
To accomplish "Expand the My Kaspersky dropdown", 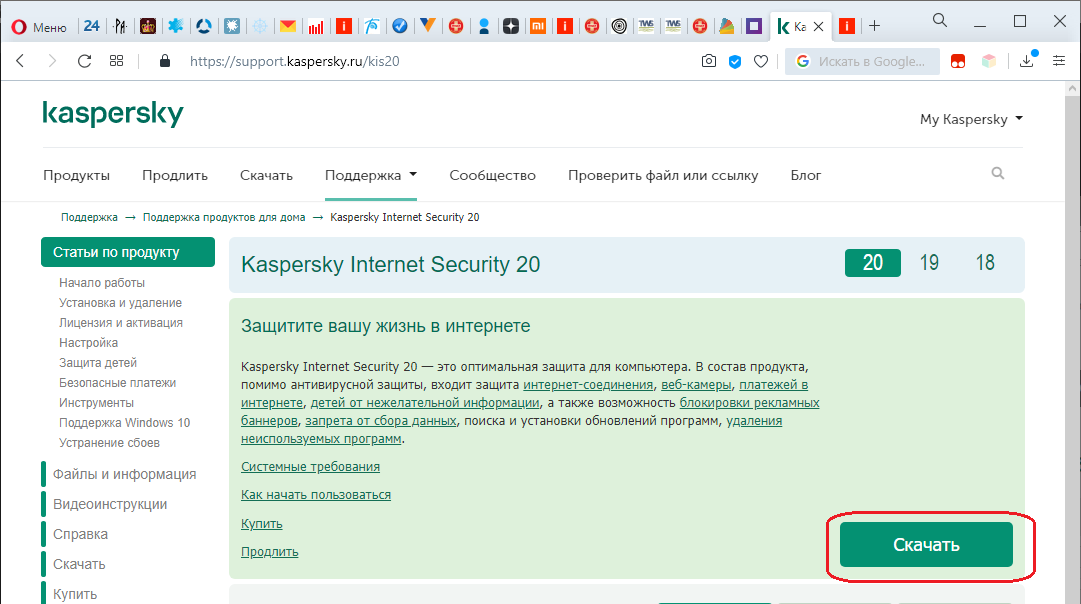I will (971, 119).
